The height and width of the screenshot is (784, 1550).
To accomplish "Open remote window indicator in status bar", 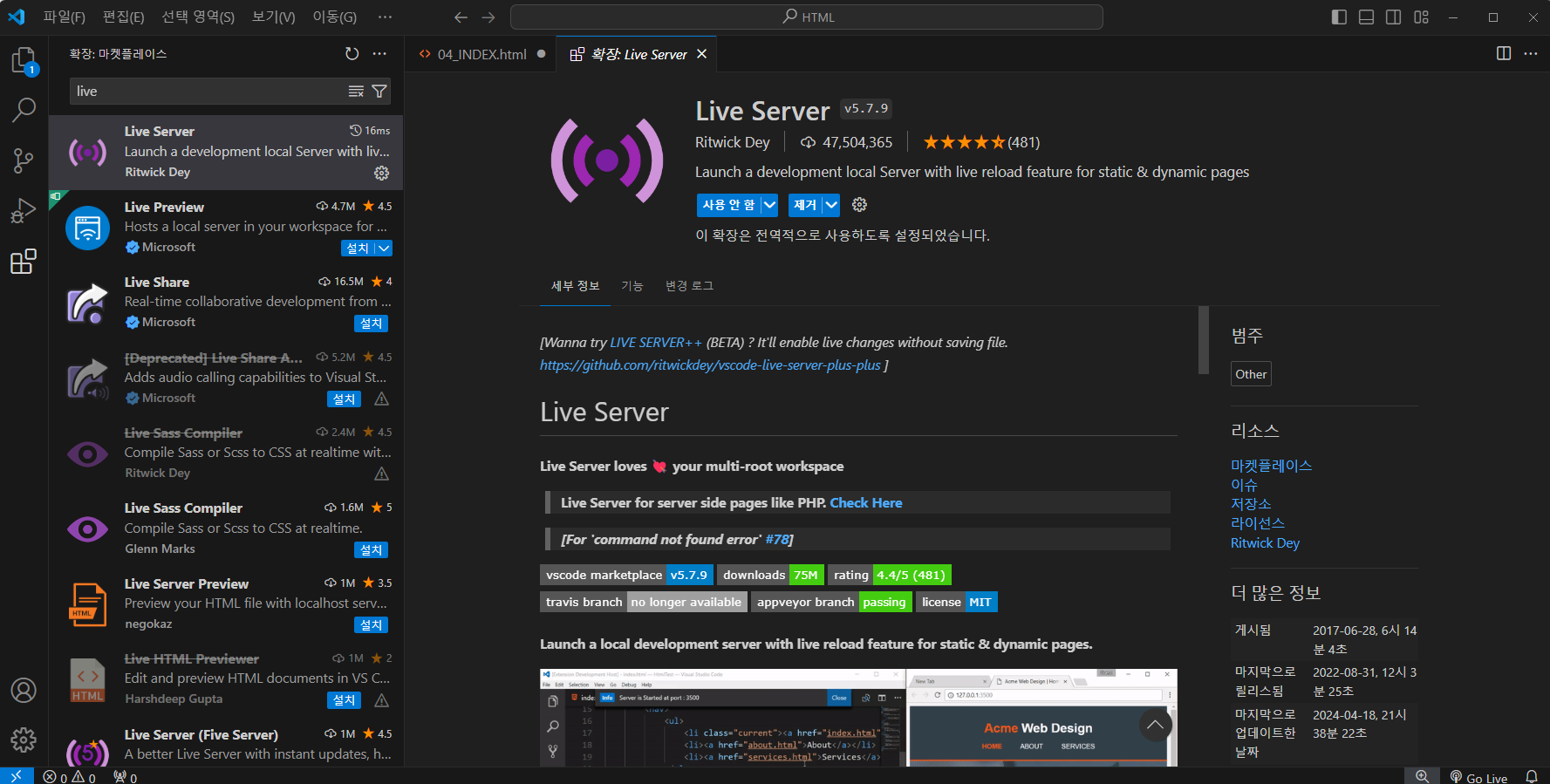I will 17,776.
